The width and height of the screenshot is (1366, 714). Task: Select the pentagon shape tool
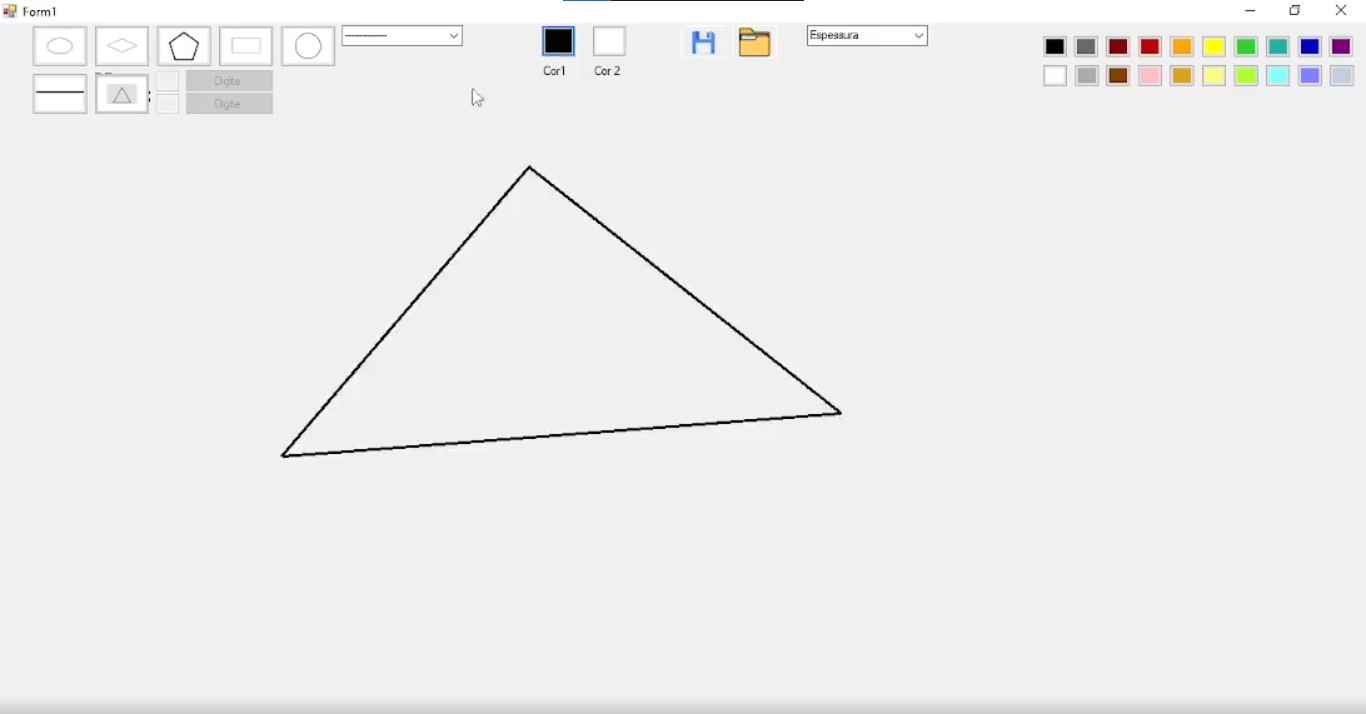click(184, 46)
